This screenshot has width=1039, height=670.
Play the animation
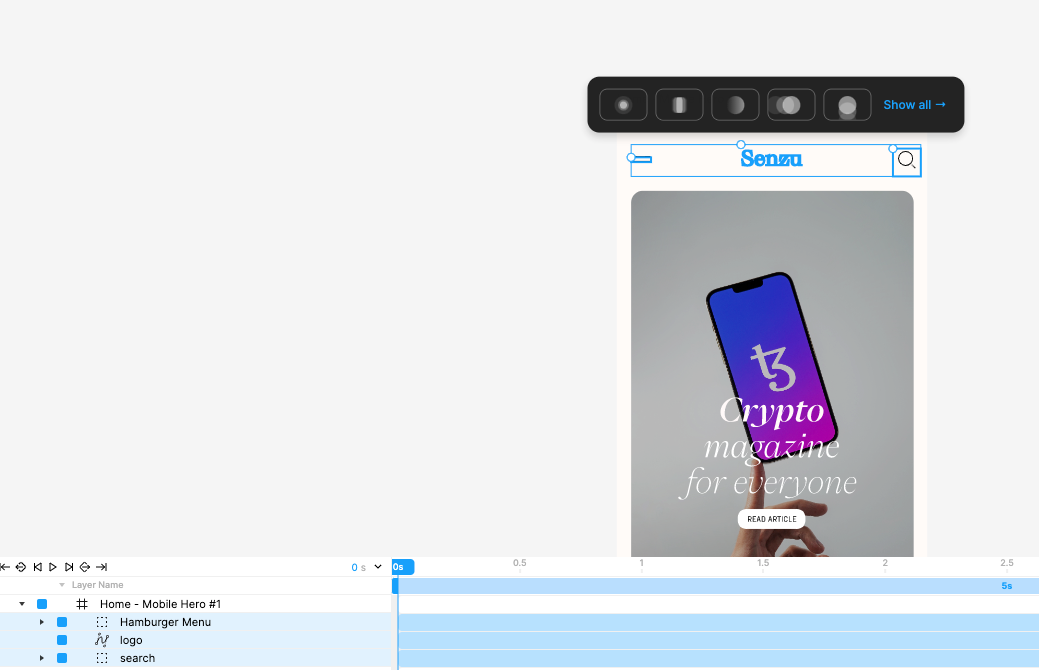pos(53,567)
